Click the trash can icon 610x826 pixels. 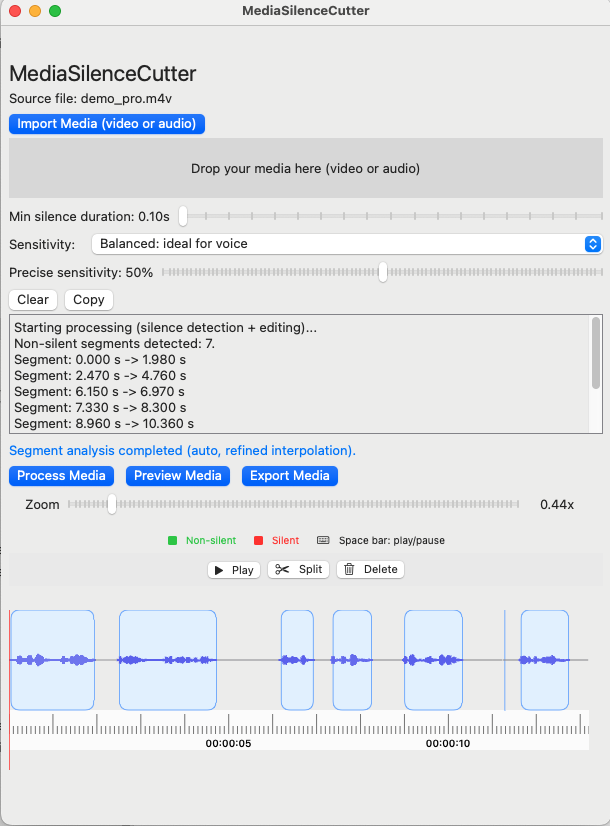[349, 569]
